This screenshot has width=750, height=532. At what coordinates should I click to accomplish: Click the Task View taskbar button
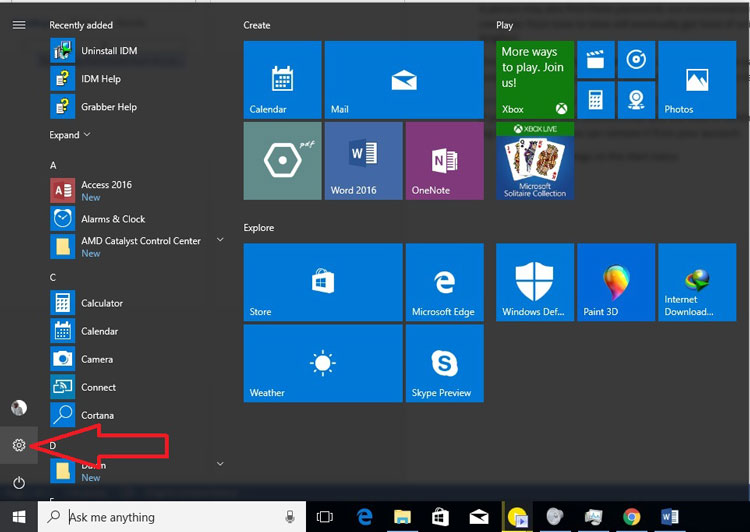[324, 517]
